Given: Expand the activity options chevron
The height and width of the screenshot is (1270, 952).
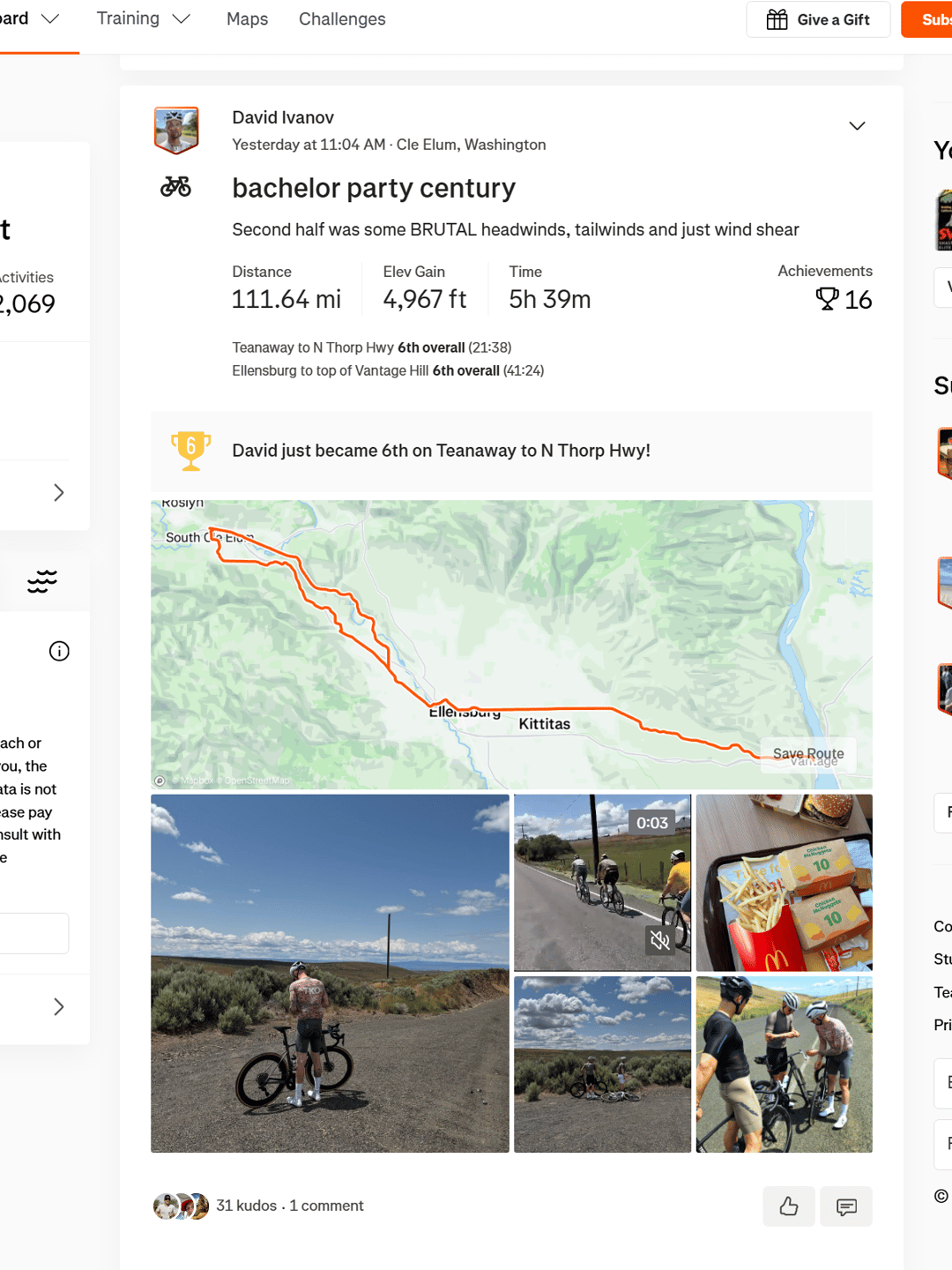Looking at the screenshot, I should [x=857, y=126].
